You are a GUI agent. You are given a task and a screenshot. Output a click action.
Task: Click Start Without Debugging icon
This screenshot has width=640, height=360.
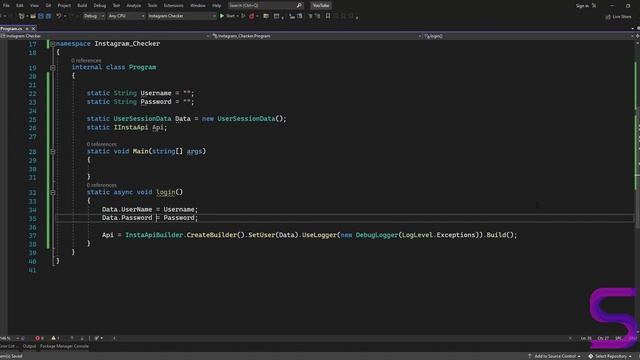244,16
